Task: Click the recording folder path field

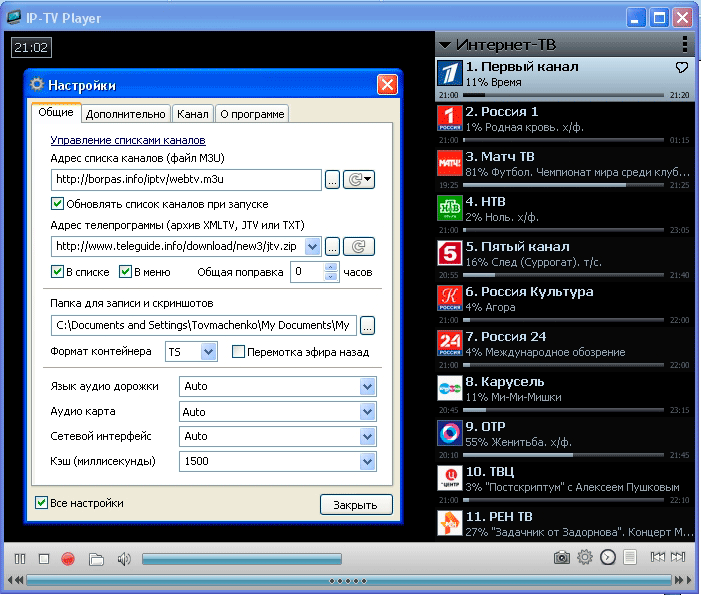Action: (204, 325)
